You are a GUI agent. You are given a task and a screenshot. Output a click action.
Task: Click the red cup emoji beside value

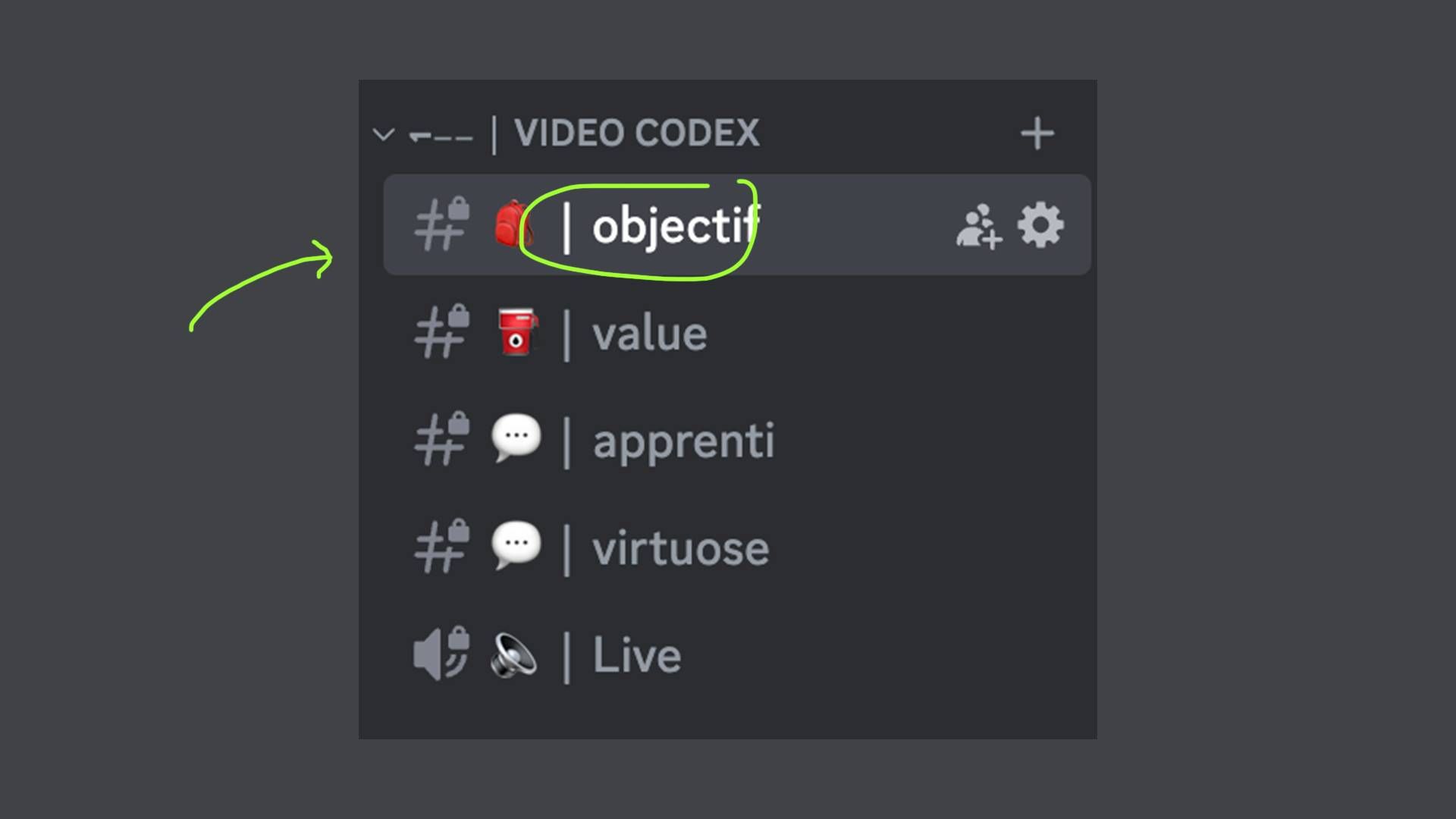[x=517, y=332]
